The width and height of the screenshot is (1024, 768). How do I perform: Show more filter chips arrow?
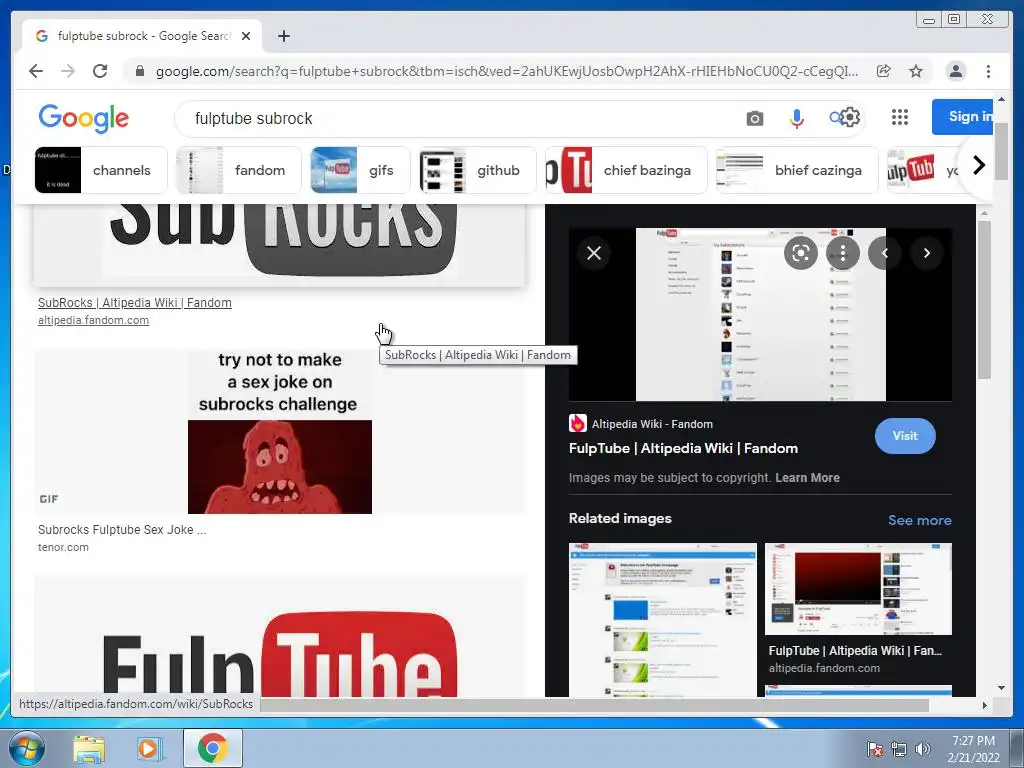click(x=978, y=165)
